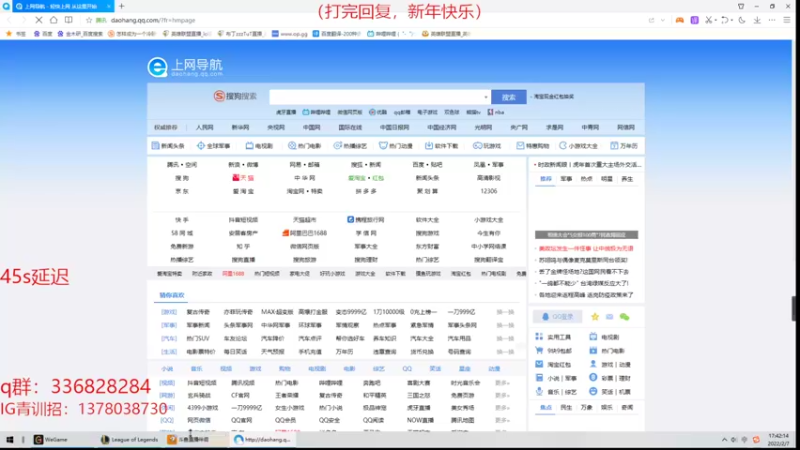Stop page loading with the X button
The height and width of the screenshot is (450, 800).
[39, 20]
